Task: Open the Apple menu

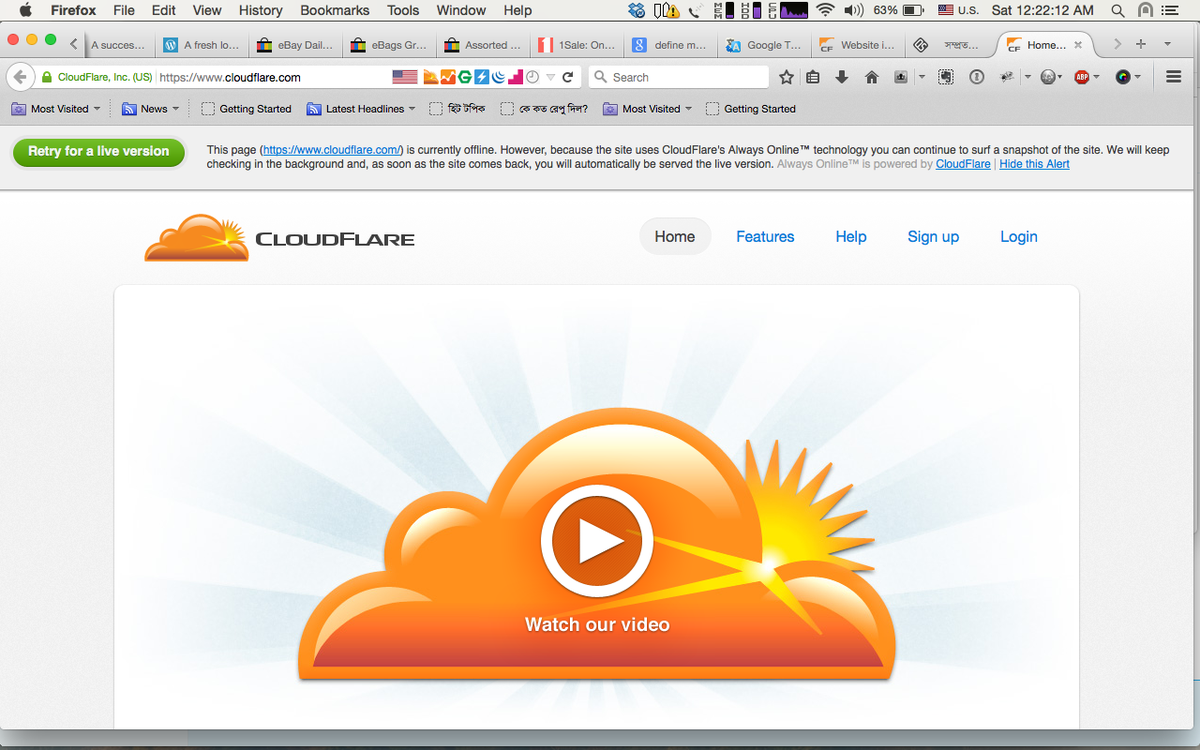Action: (x=25, y=10)
